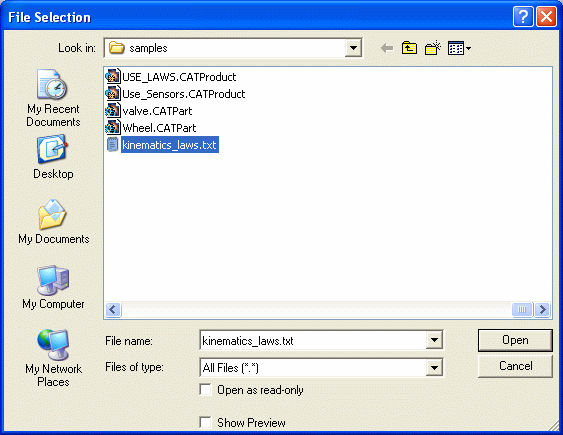Image resolution: width=563 pixels, height=435 pixels.
Task: Open the View menu icon
Action: (x=459, y=48)
